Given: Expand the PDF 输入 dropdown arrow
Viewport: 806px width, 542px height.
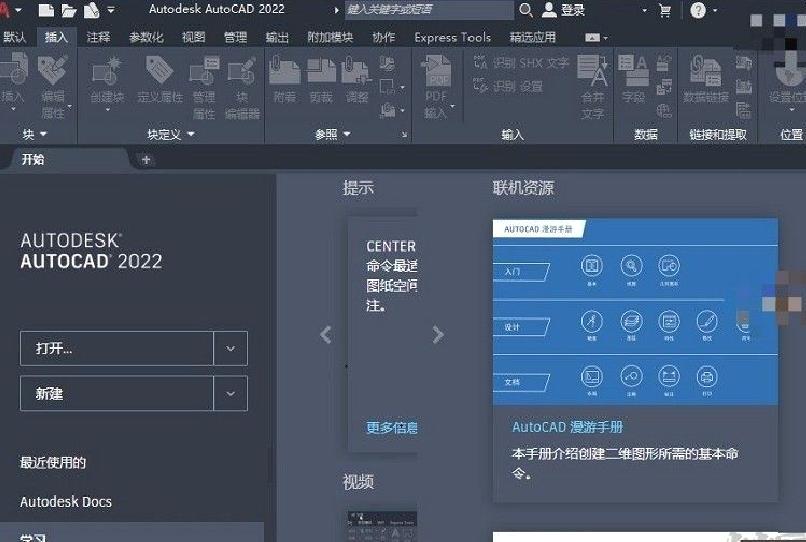Looking at the screenshot, I should pos(452,106).
